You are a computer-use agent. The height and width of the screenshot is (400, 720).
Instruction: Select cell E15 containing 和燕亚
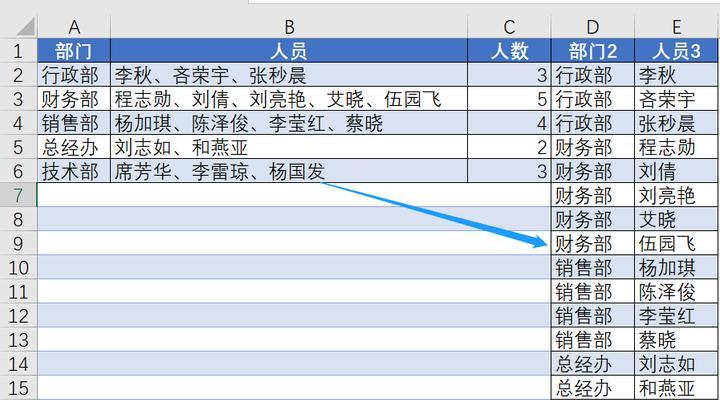pyautogui.click(x=677, y=388)
